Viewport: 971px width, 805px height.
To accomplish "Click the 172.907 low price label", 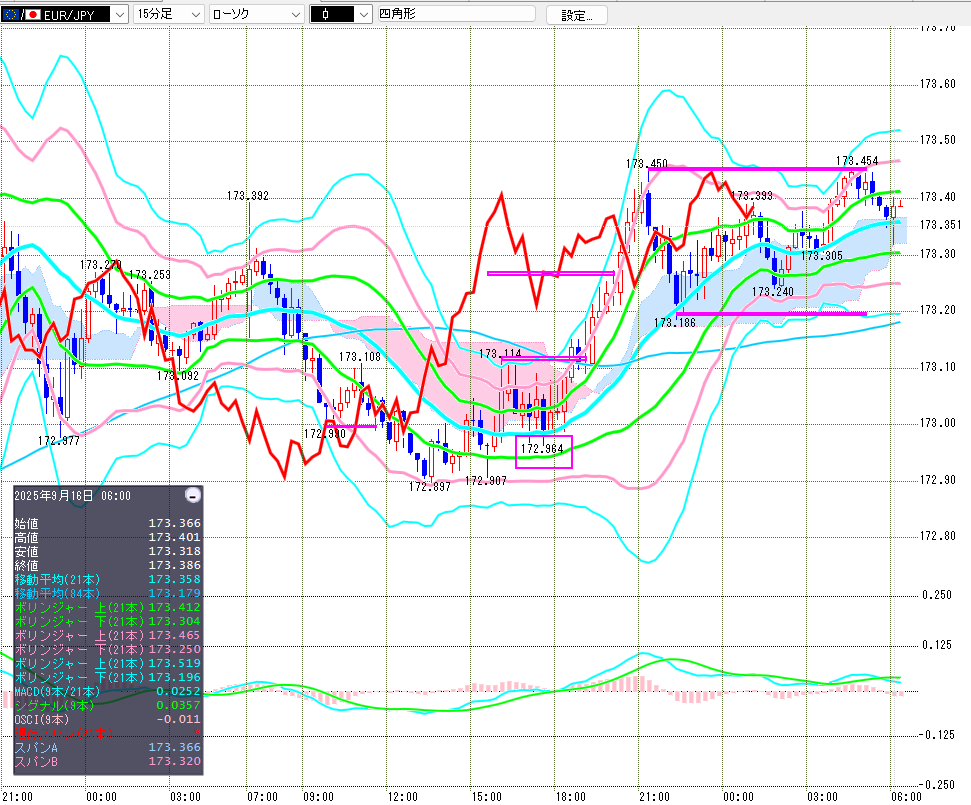I will (486, 481).
